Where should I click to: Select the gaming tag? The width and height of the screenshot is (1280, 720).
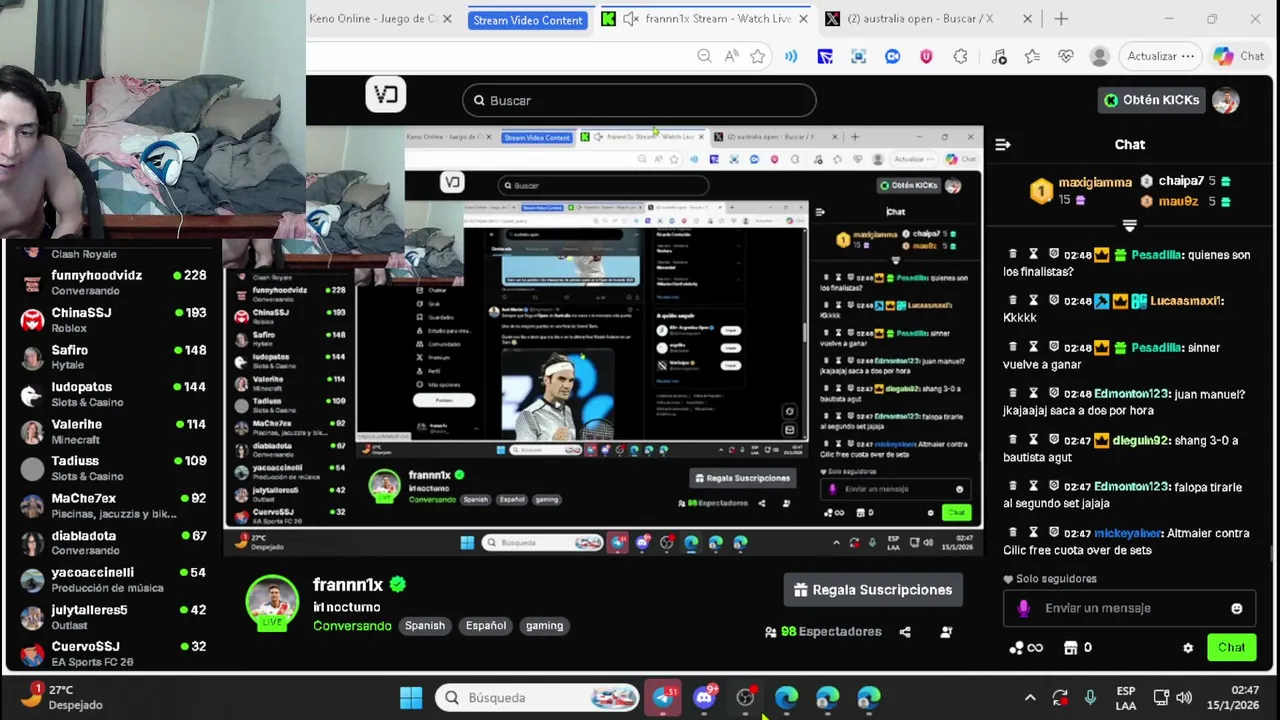(x=545, y=626)
